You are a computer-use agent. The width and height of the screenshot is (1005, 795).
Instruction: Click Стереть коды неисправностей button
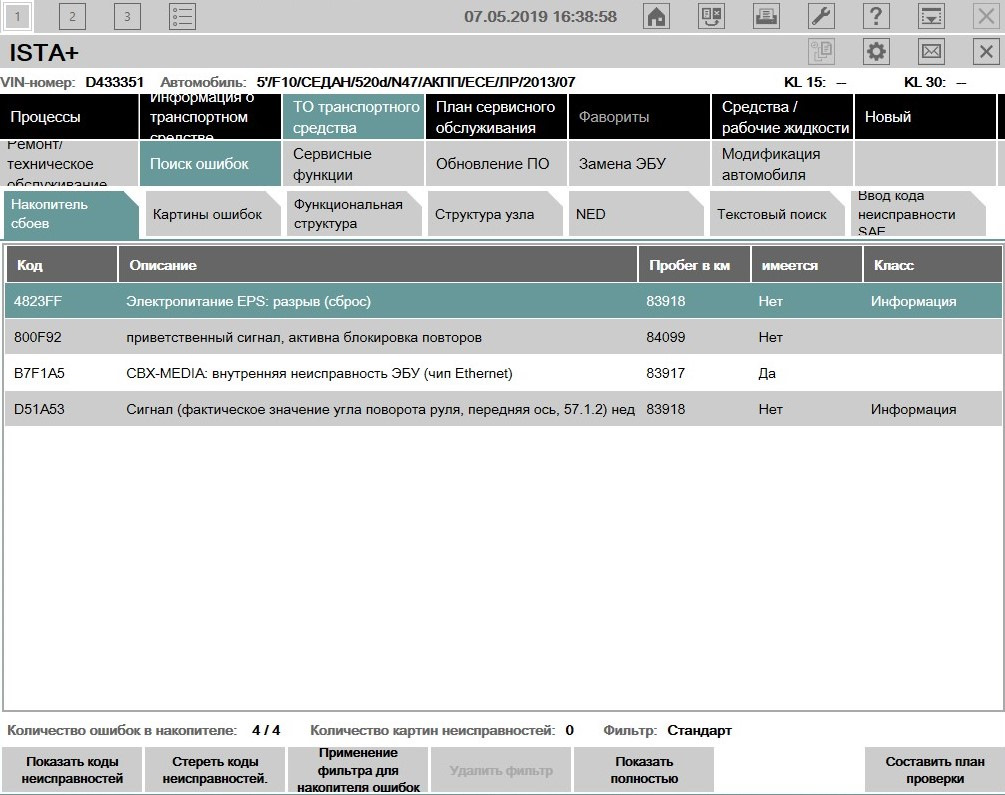tap(215, 770)
